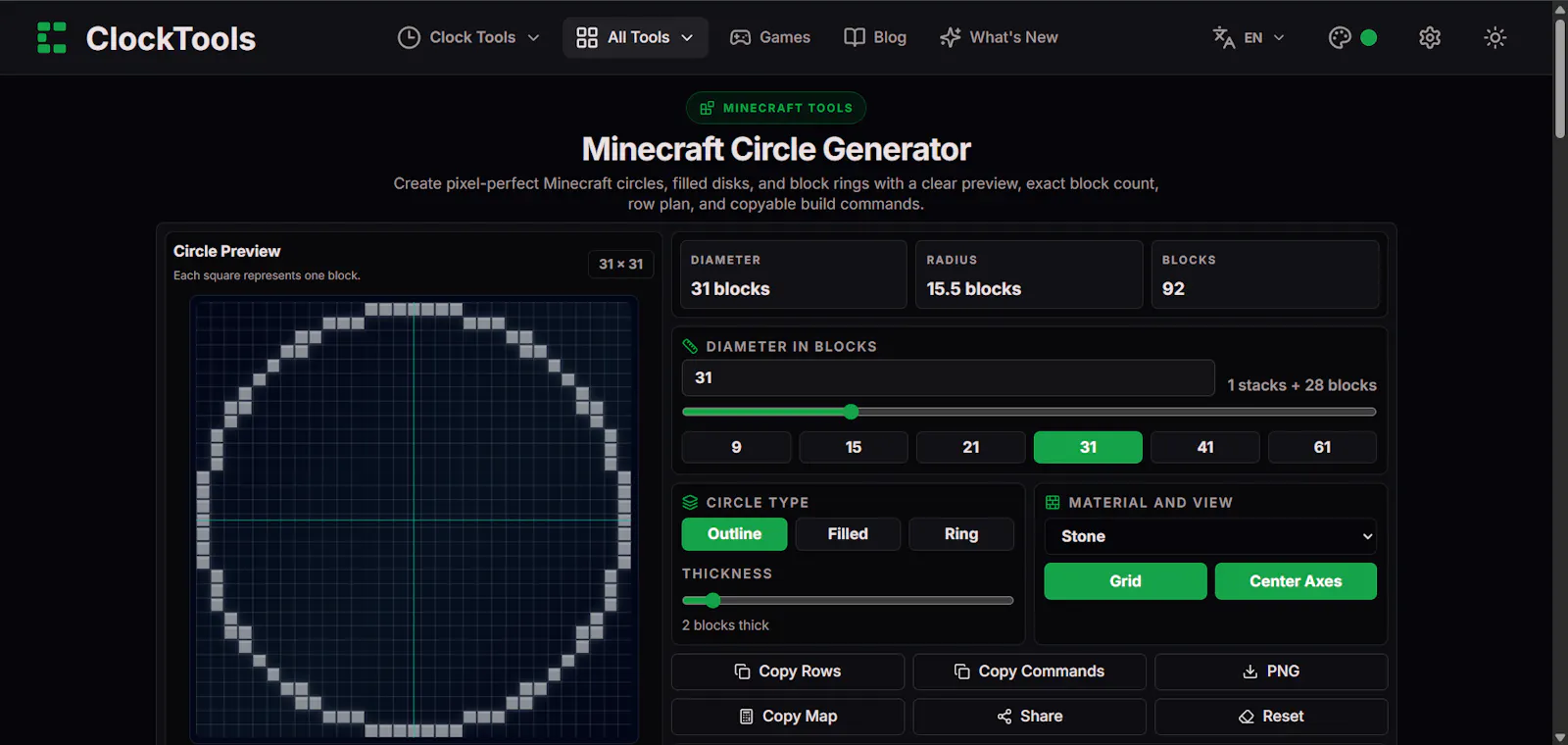Screen dimensions: 1568x745
Task: Click the green theme color dot
Action: point(1369,37)
